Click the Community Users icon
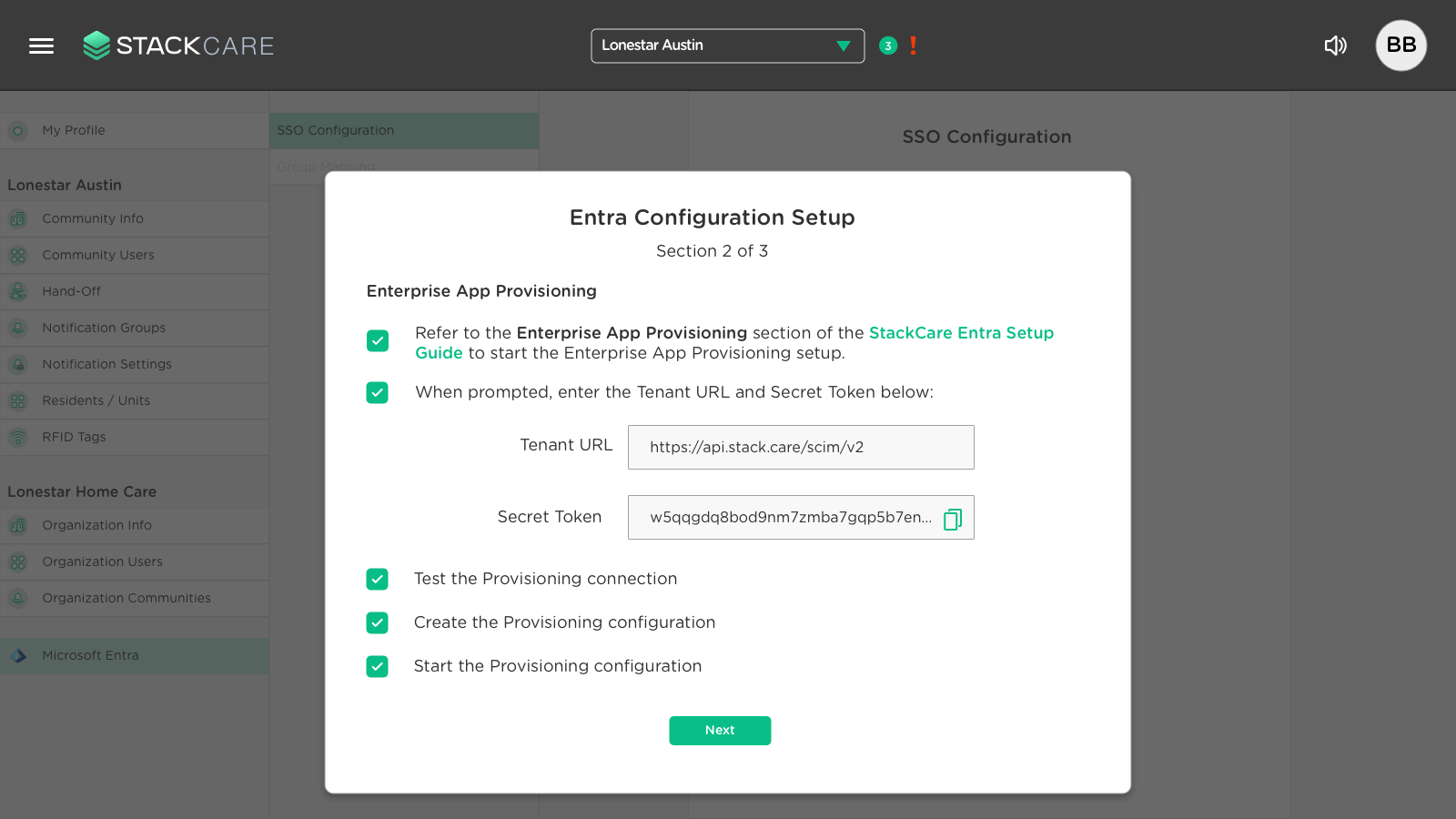Image resolution: width=1456 pixels, height=819 pixels. pyautogui.click(x=18, y=256)
